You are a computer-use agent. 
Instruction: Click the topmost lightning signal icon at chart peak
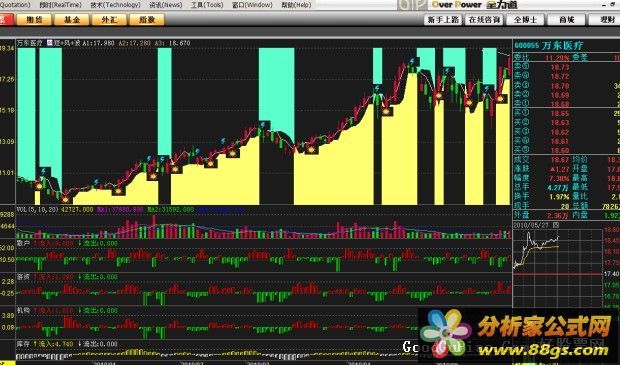pyautogui.click(x=413, y=61)
